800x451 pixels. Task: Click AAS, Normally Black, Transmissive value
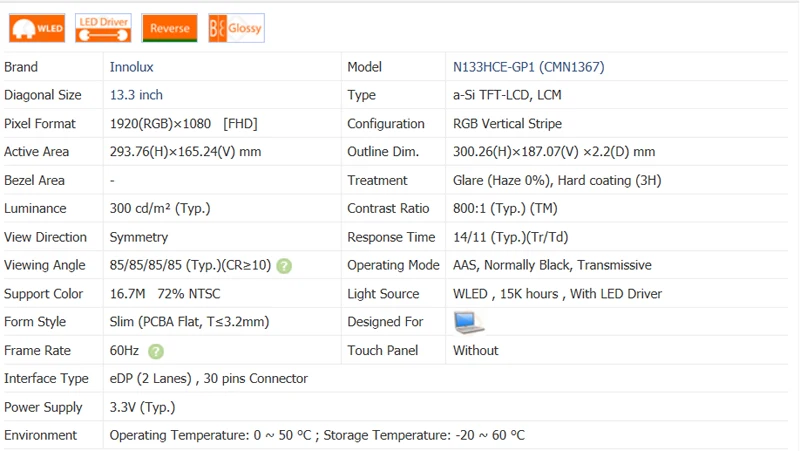552,265
